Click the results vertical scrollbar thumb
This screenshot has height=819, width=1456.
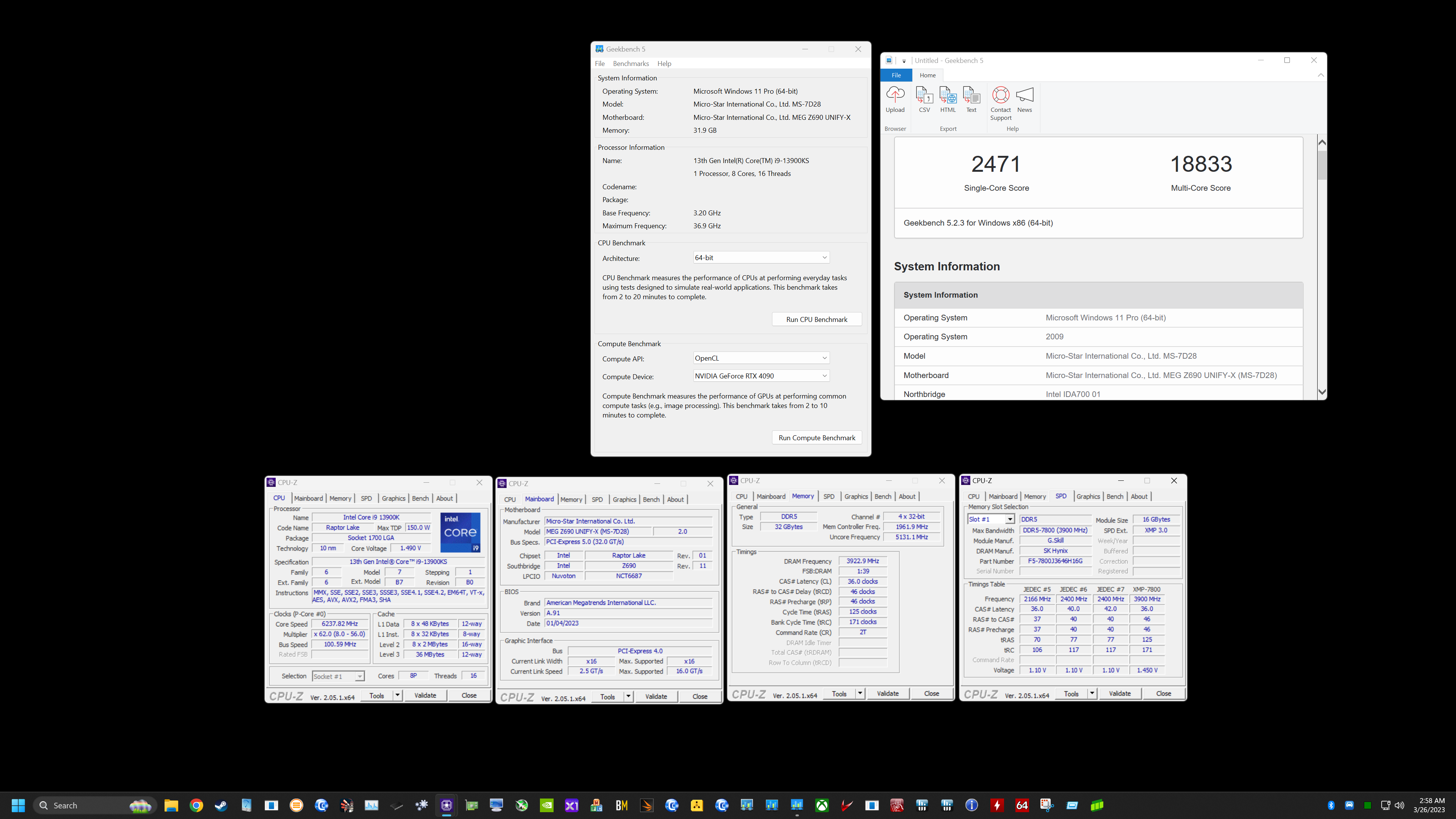pyautogui.click(x=1321, y=165)
